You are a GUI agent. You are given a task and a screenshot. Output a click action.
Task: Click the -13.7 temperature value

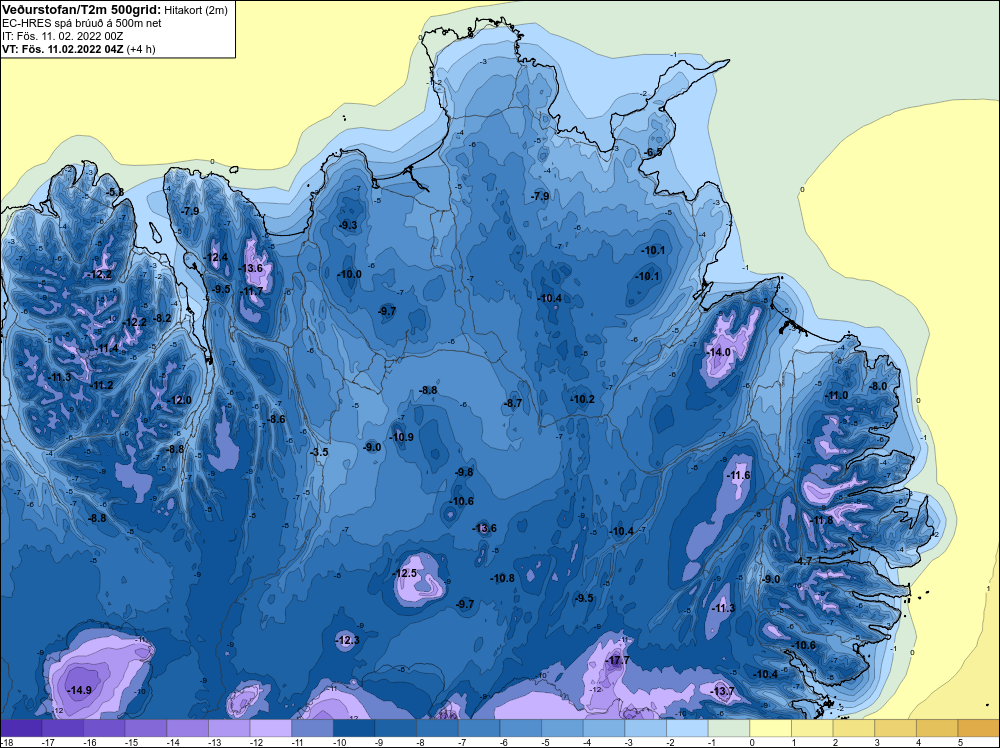click(722, 691)
